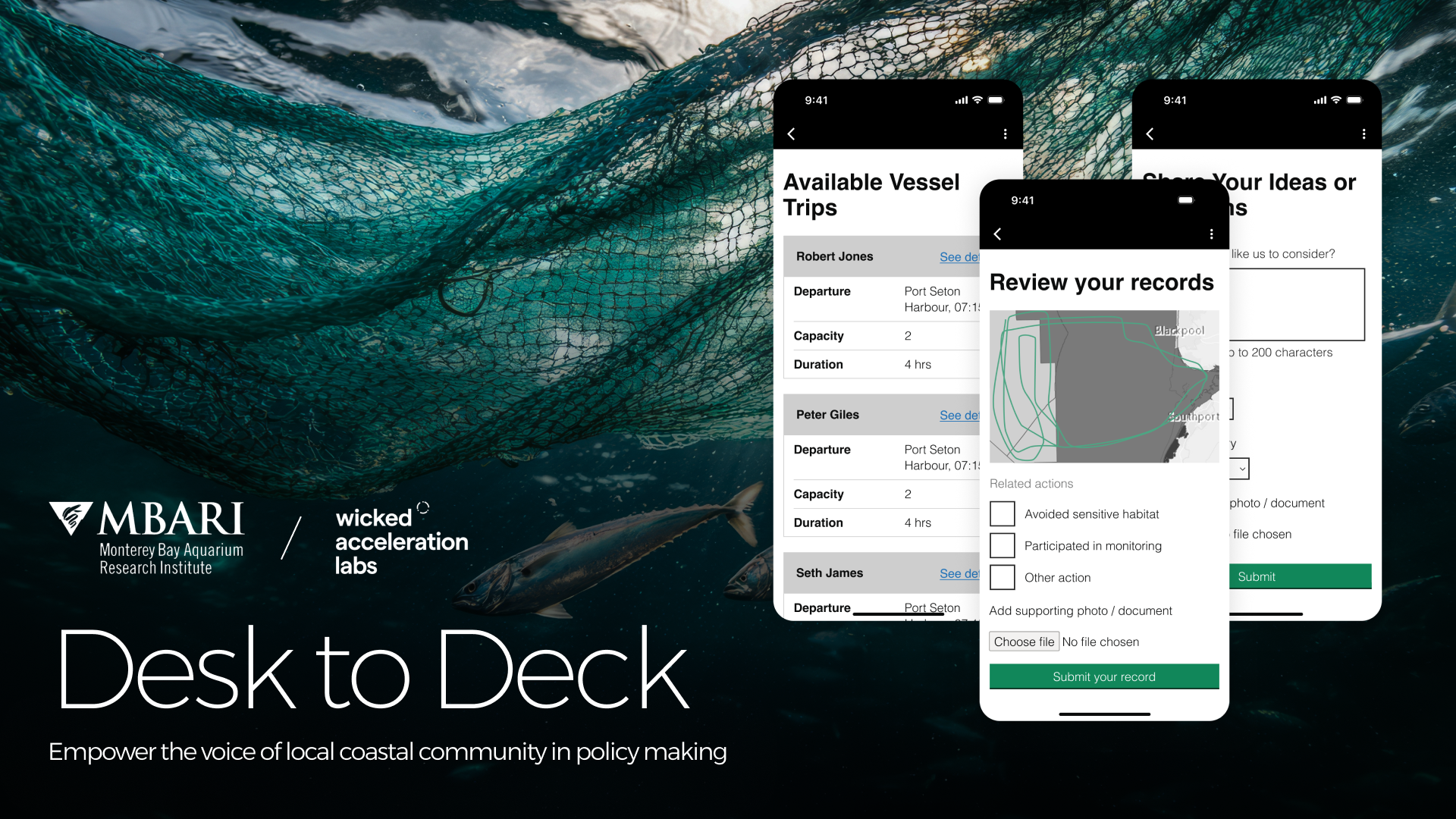Click the wicked acceleration labs logo
1456x819 pixels.
(x=401, y=540)
